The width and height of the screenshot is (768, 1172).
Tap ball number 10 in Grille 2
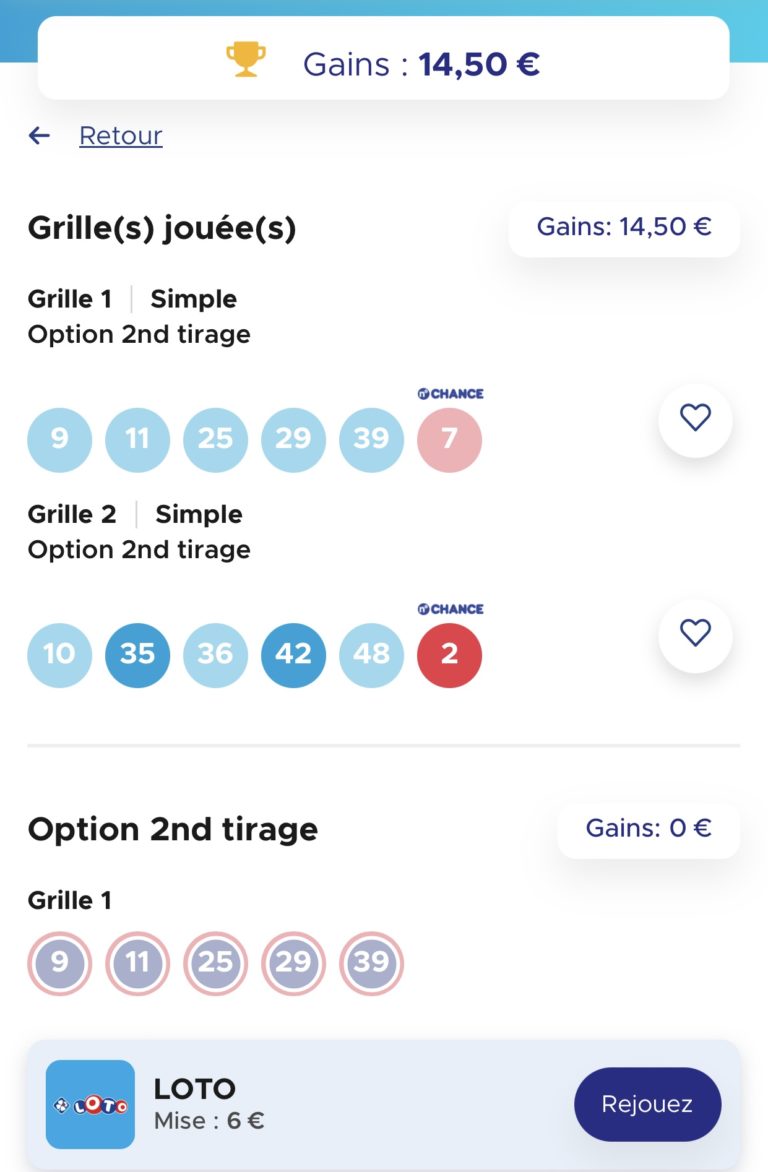coord(60,655)
